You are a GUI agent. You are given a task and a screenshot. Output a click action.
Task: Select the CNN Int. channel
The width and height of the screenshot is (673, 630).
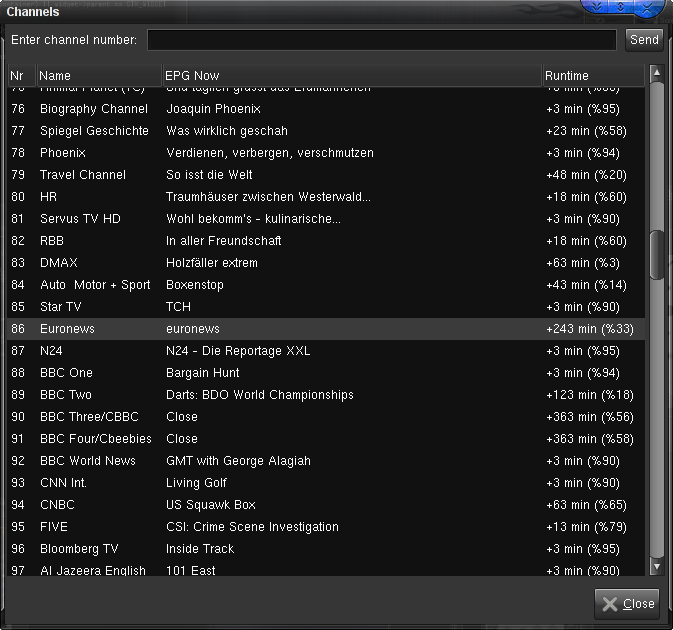coord(326,483)
